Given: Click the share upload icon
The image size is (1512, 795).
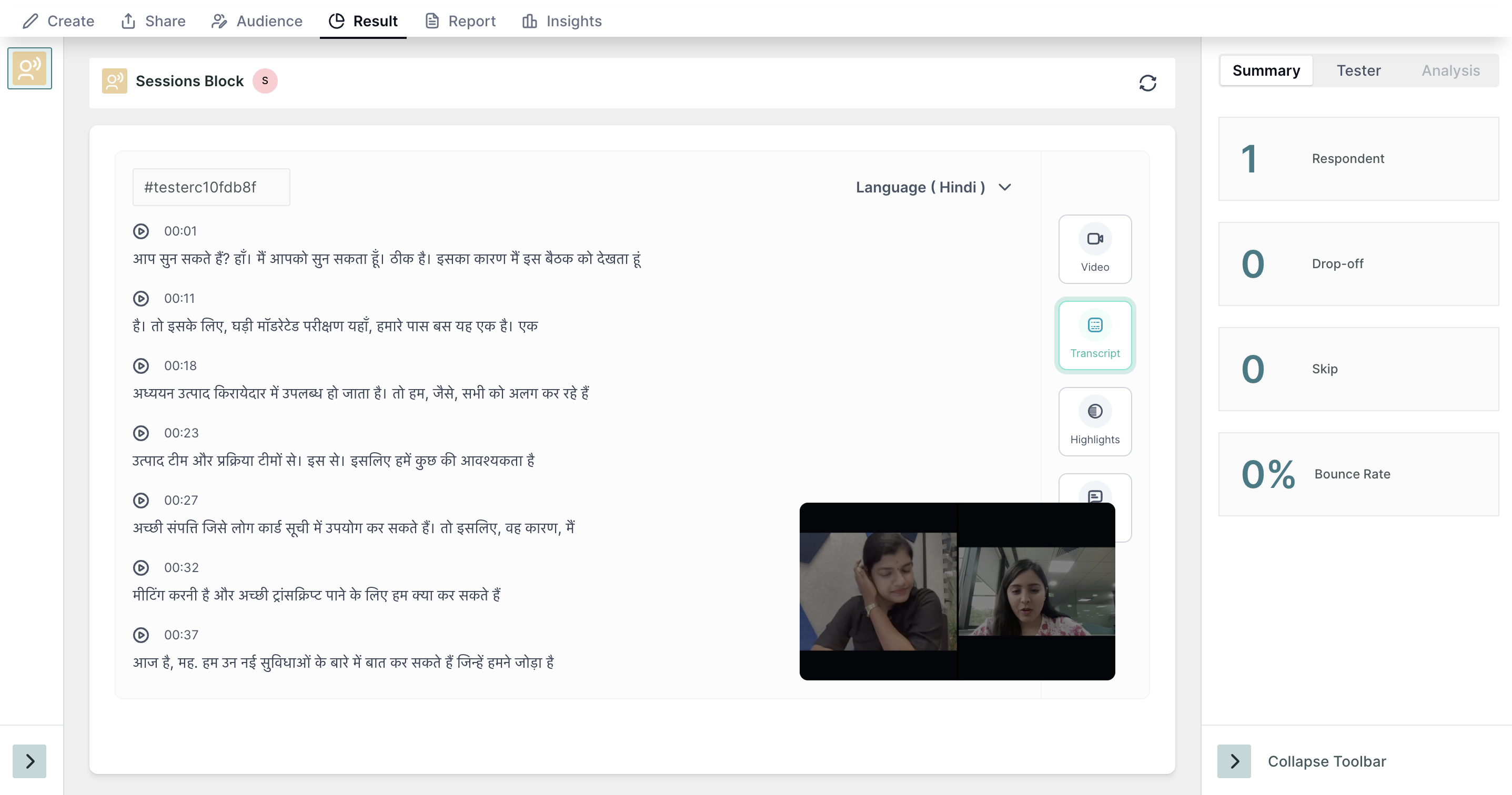Looking at the screenshot, I should (x=128, y=21).
